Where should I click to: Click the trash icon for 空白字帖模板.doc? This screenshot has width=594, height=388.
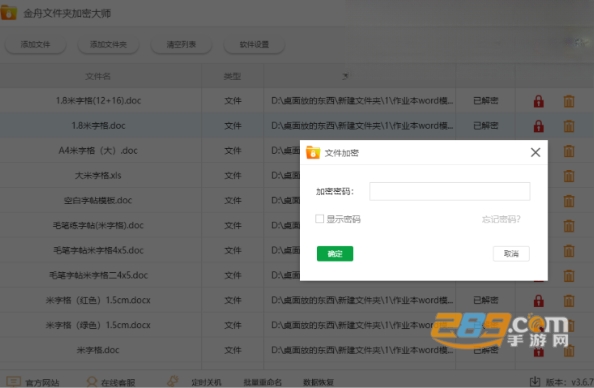click(x=569, y=201)
